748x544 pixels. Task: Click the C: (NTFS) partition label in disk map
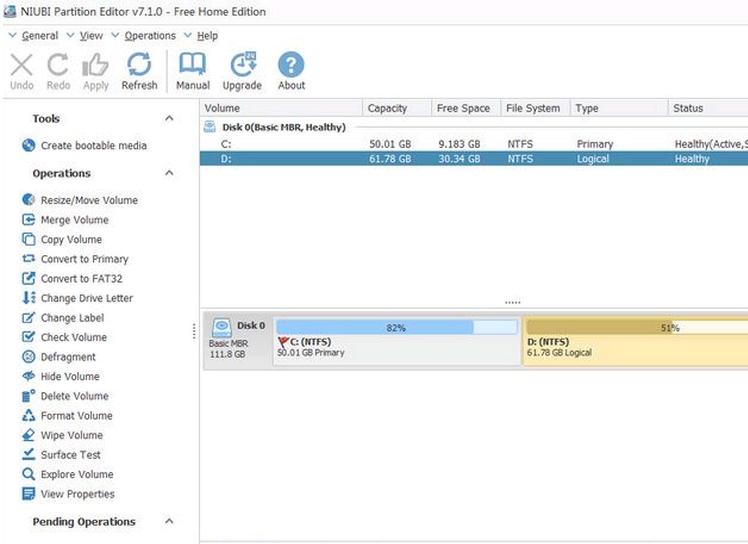[x=310, y=342]
